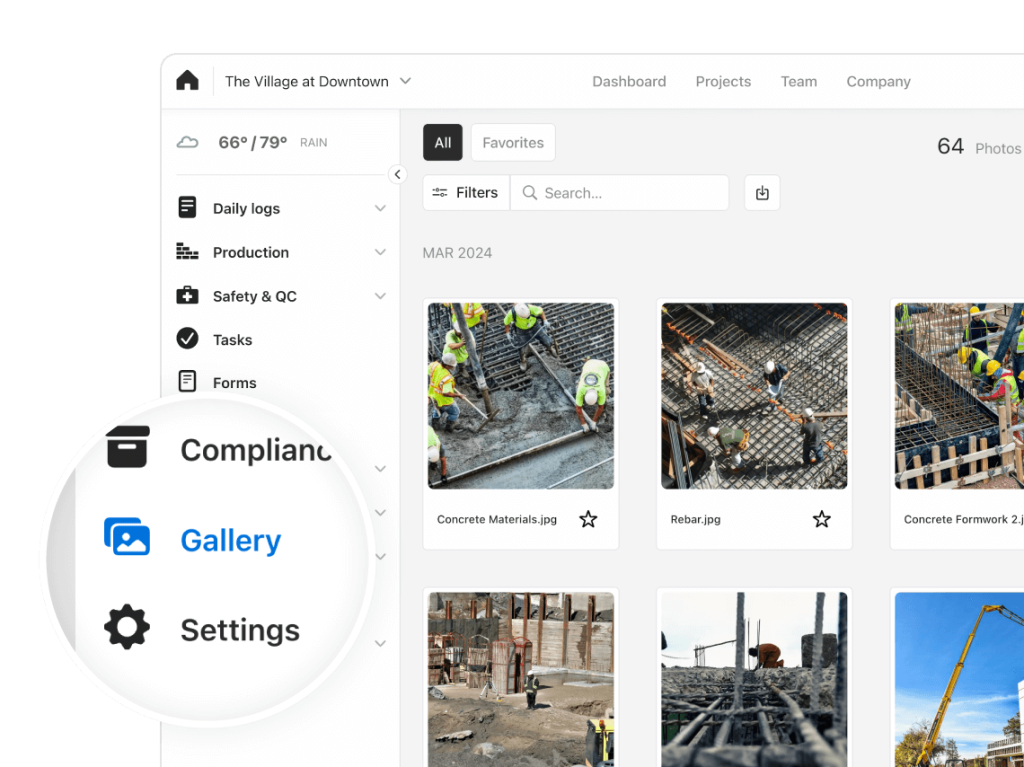Open the Rebar.jpg photo thumbnail
1024x767 pixels.
754,395
